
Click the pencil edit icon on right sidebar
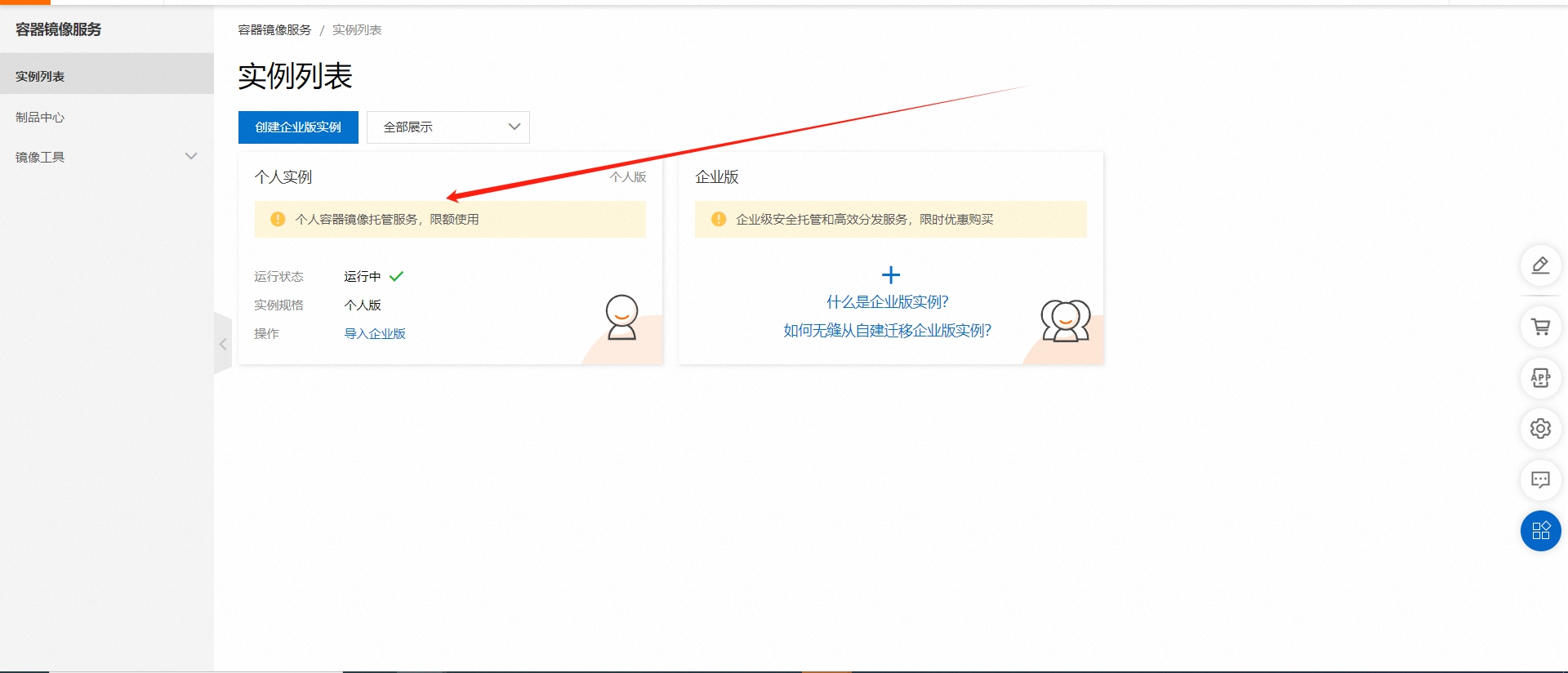coord(1540,265)
